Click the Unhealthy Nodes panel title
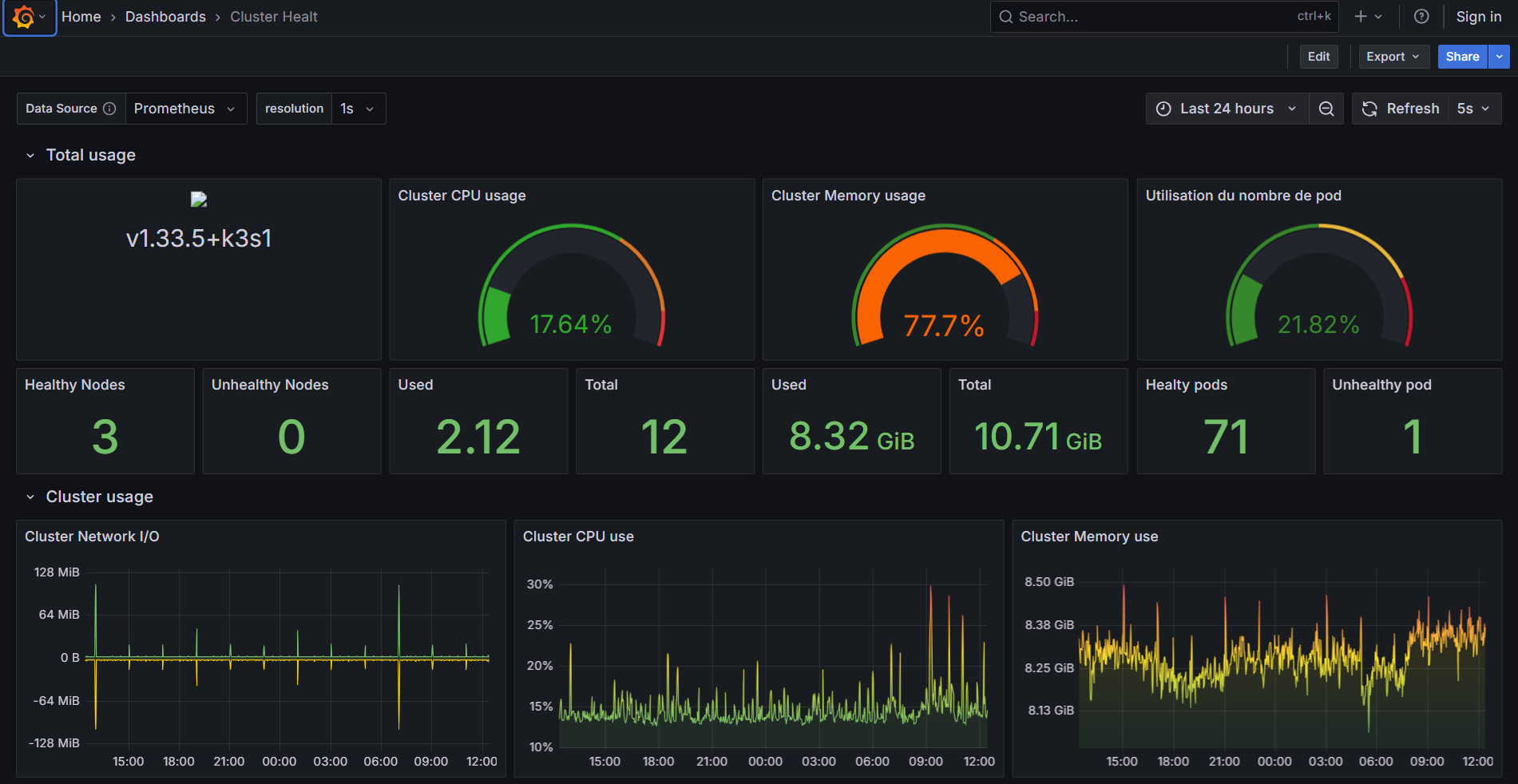Viewport: 1518px width, 784px height. click(x=270, y=385)
